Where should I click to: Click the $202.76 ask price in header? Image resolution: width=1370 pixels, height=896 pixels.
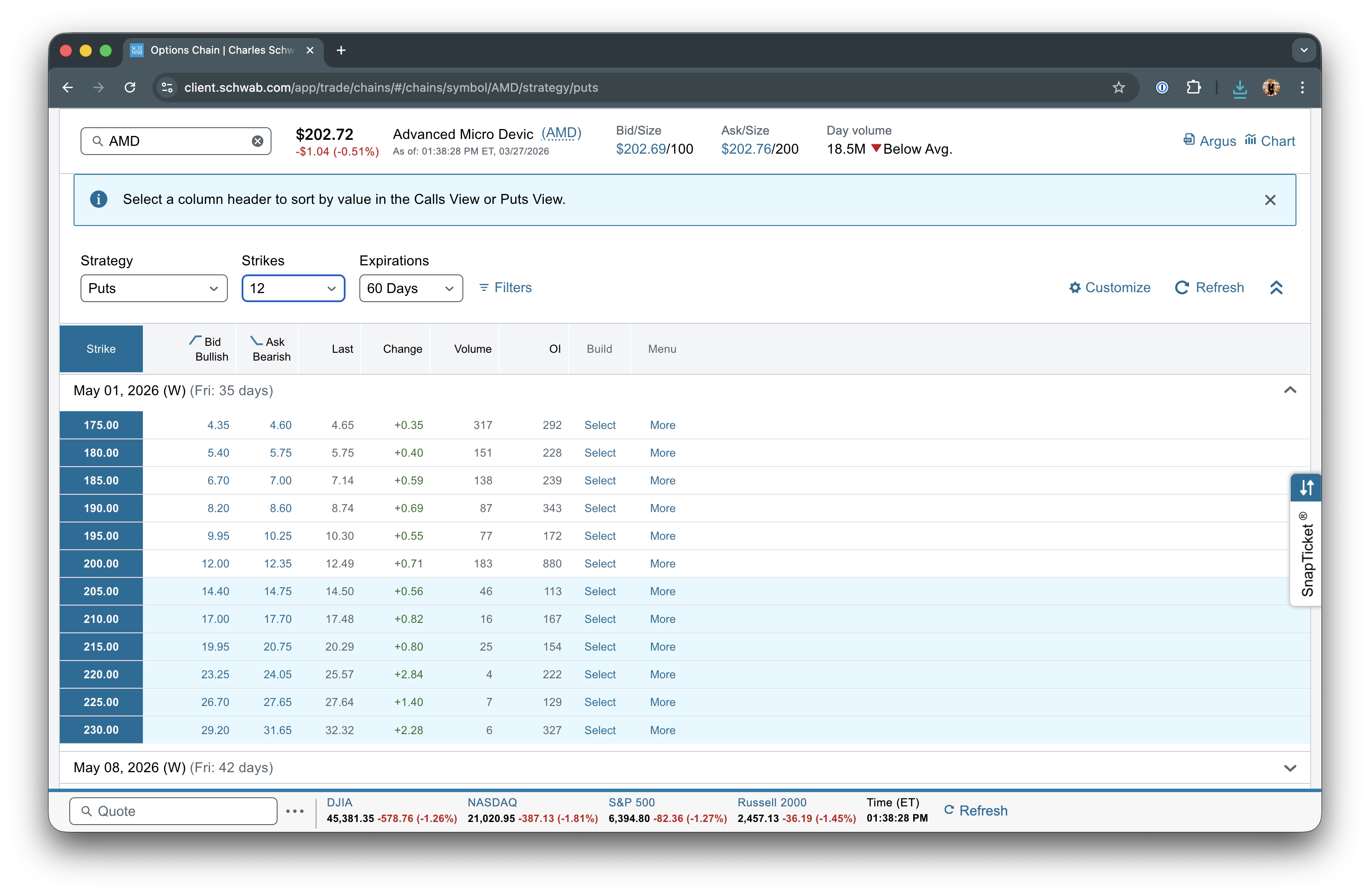pos(746,149)
